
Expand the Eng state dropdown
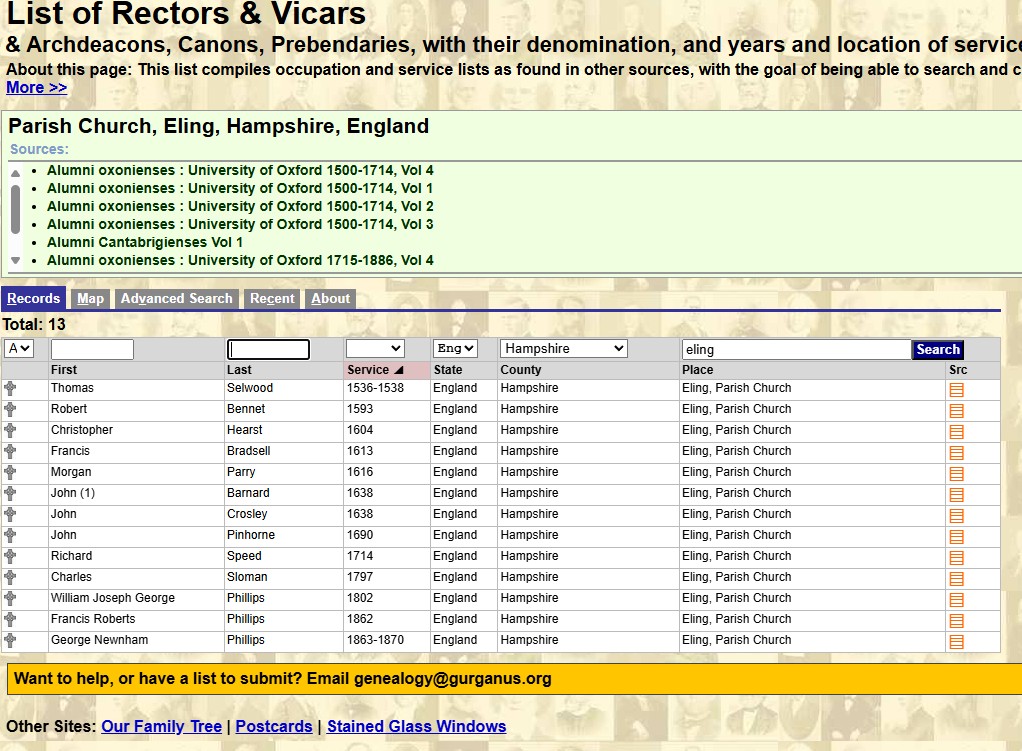(455, 348)
